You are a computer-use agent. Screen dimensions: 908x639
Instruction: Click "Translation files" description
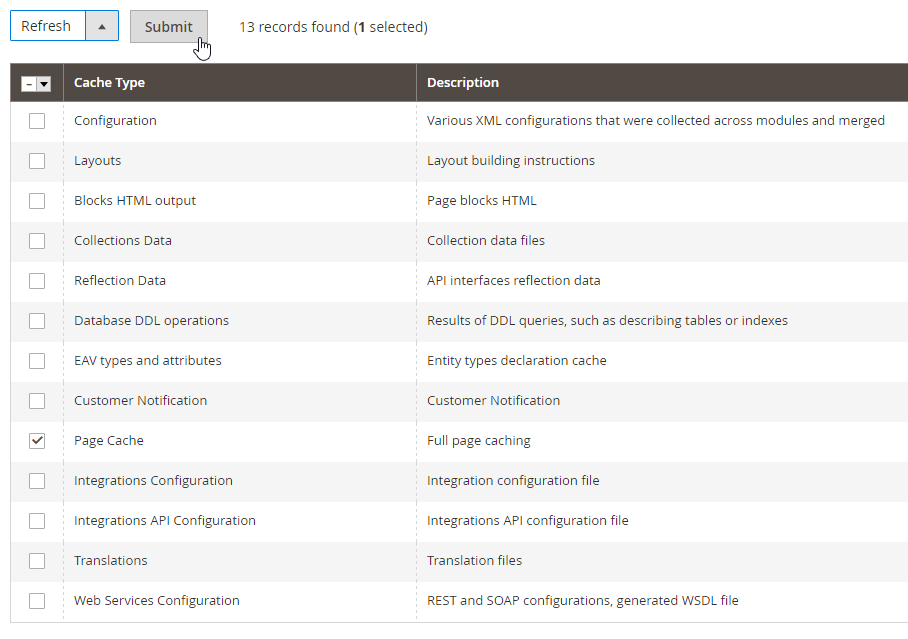tap(474, 560)
